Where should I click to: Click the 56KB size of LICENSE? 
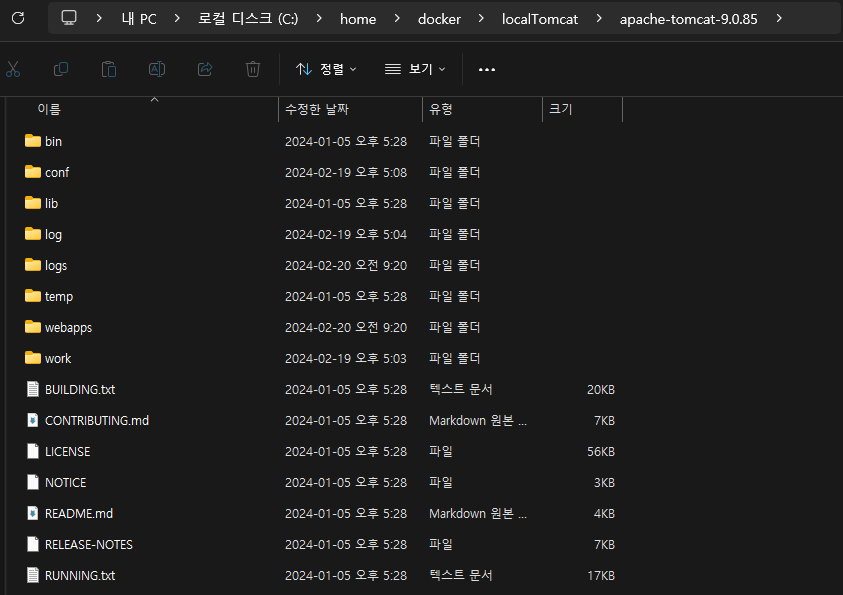(601, 452)
